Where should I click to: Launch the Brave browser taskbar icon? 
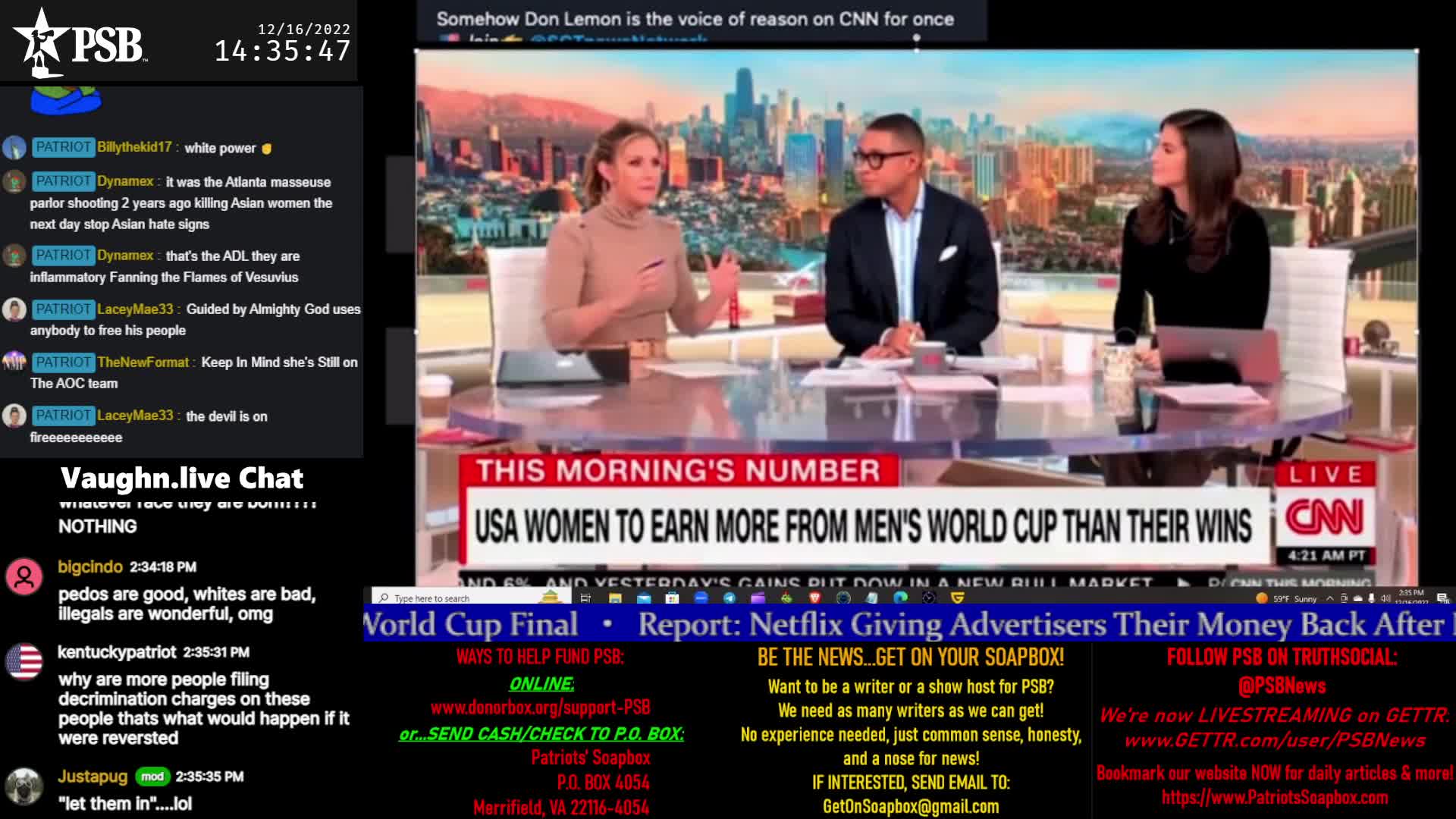[x=815, y=598]
